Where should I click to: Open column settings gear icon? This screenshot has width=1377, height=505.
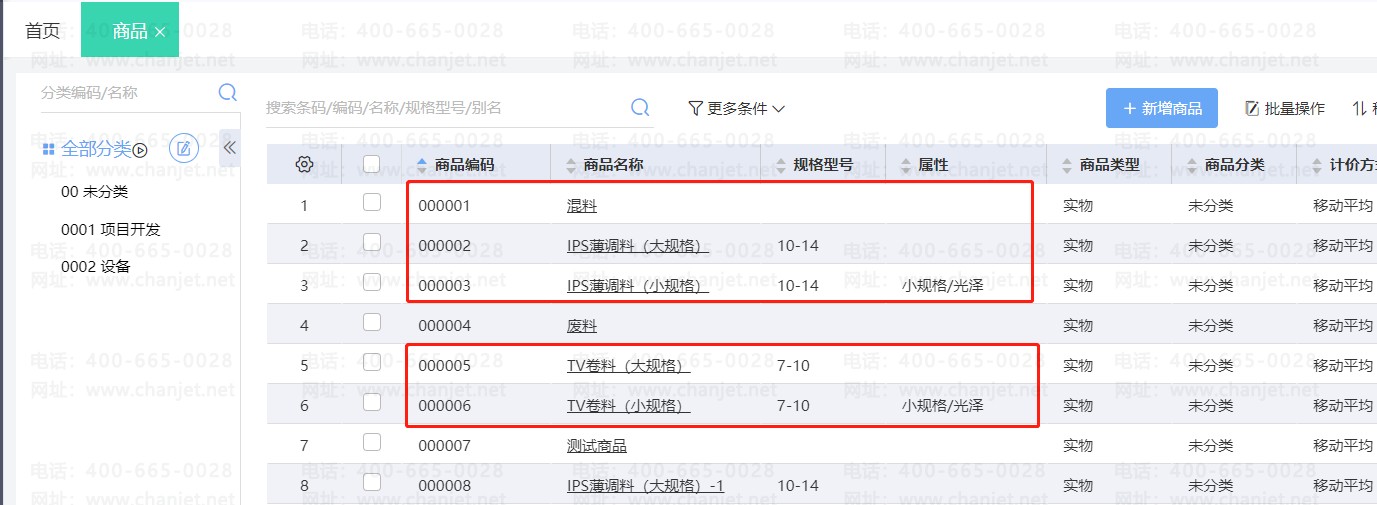tap(305, 165)
